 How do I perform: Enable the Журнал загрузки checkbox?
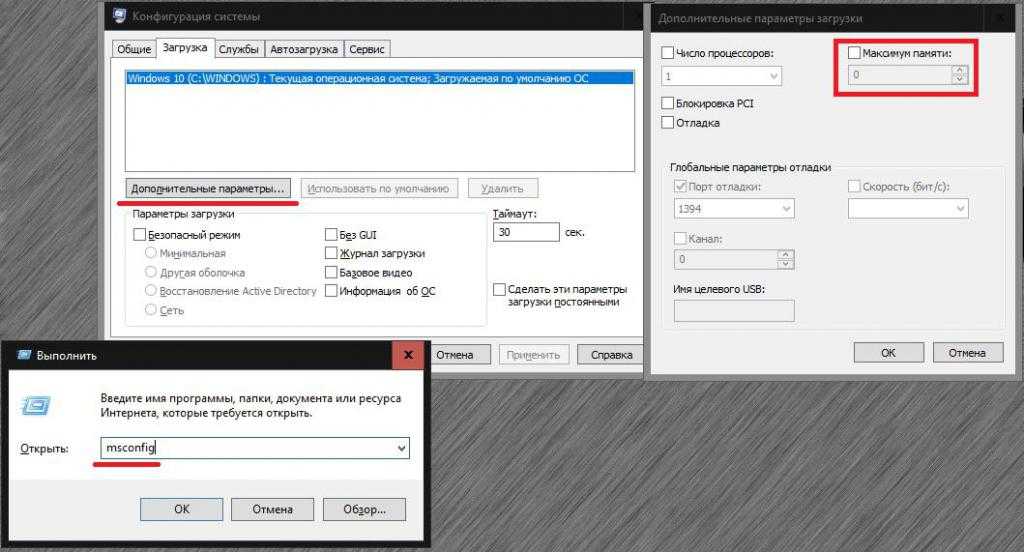pyautogui.click(x=331, y=254)
